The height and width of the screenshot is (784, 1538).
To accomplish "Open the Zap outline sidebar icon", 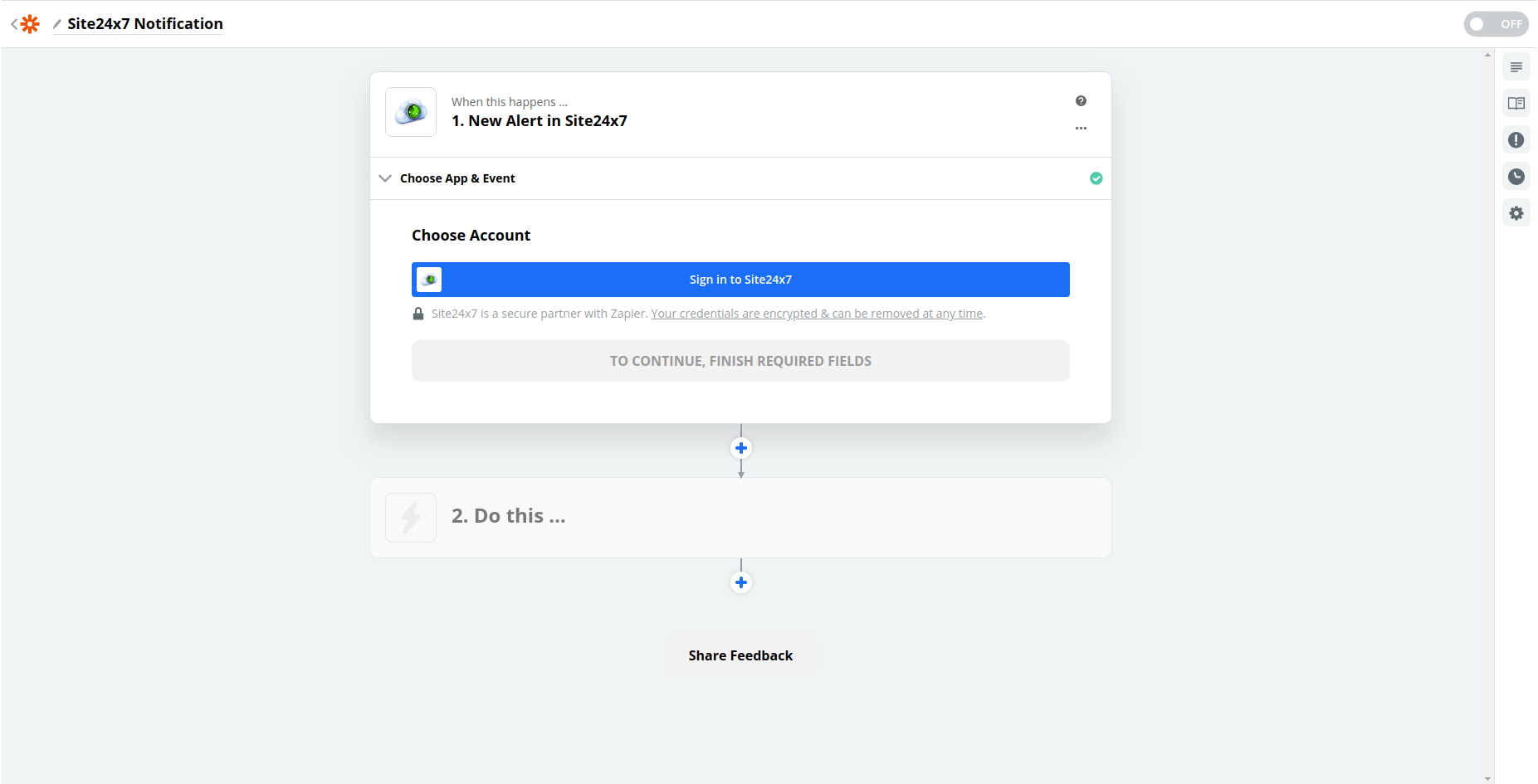I will click(x=1516, y=67).
